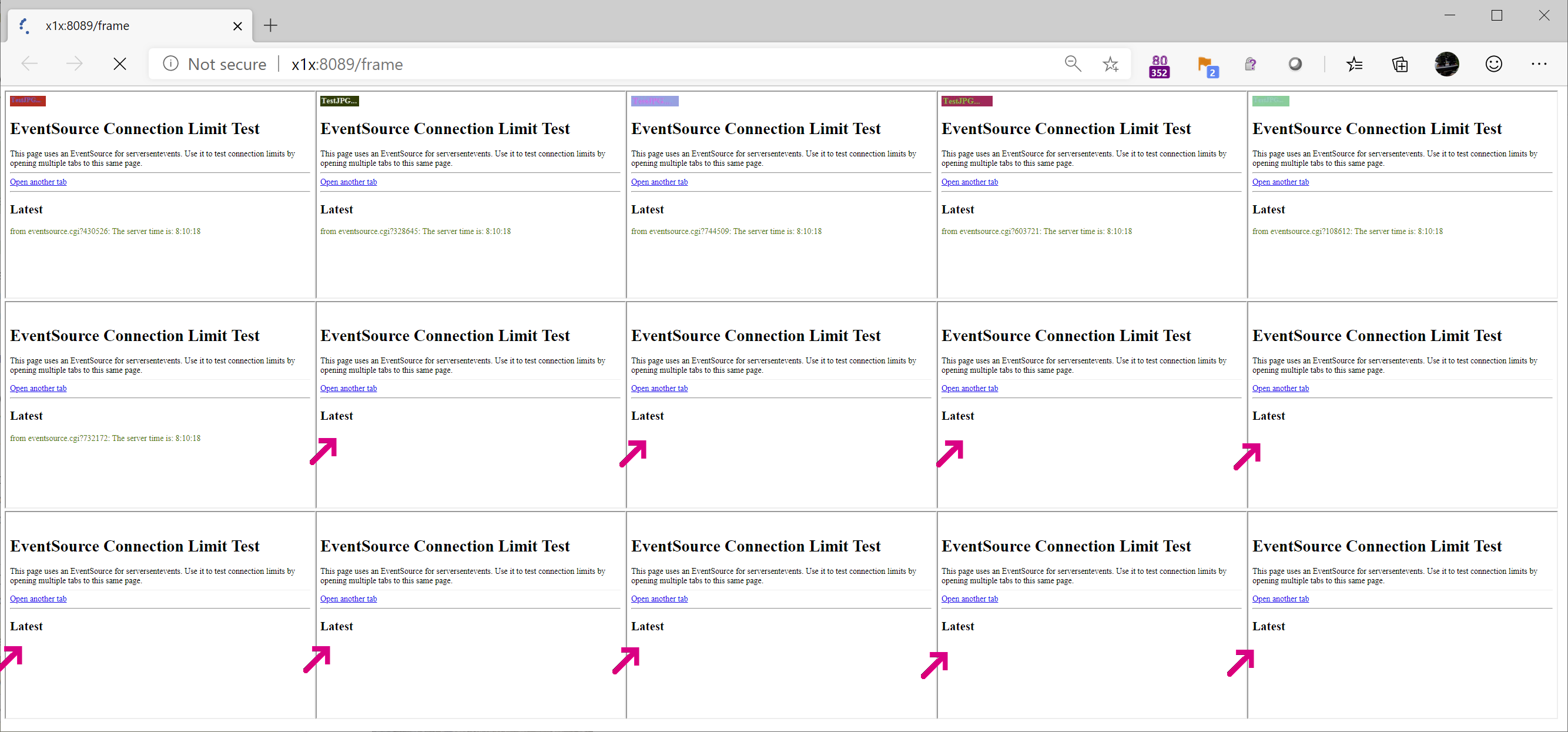Click Open another tab in bottom-right frame
Image resolution: width=1568 pixels, height=732 pixels.
click(1280, 599)
